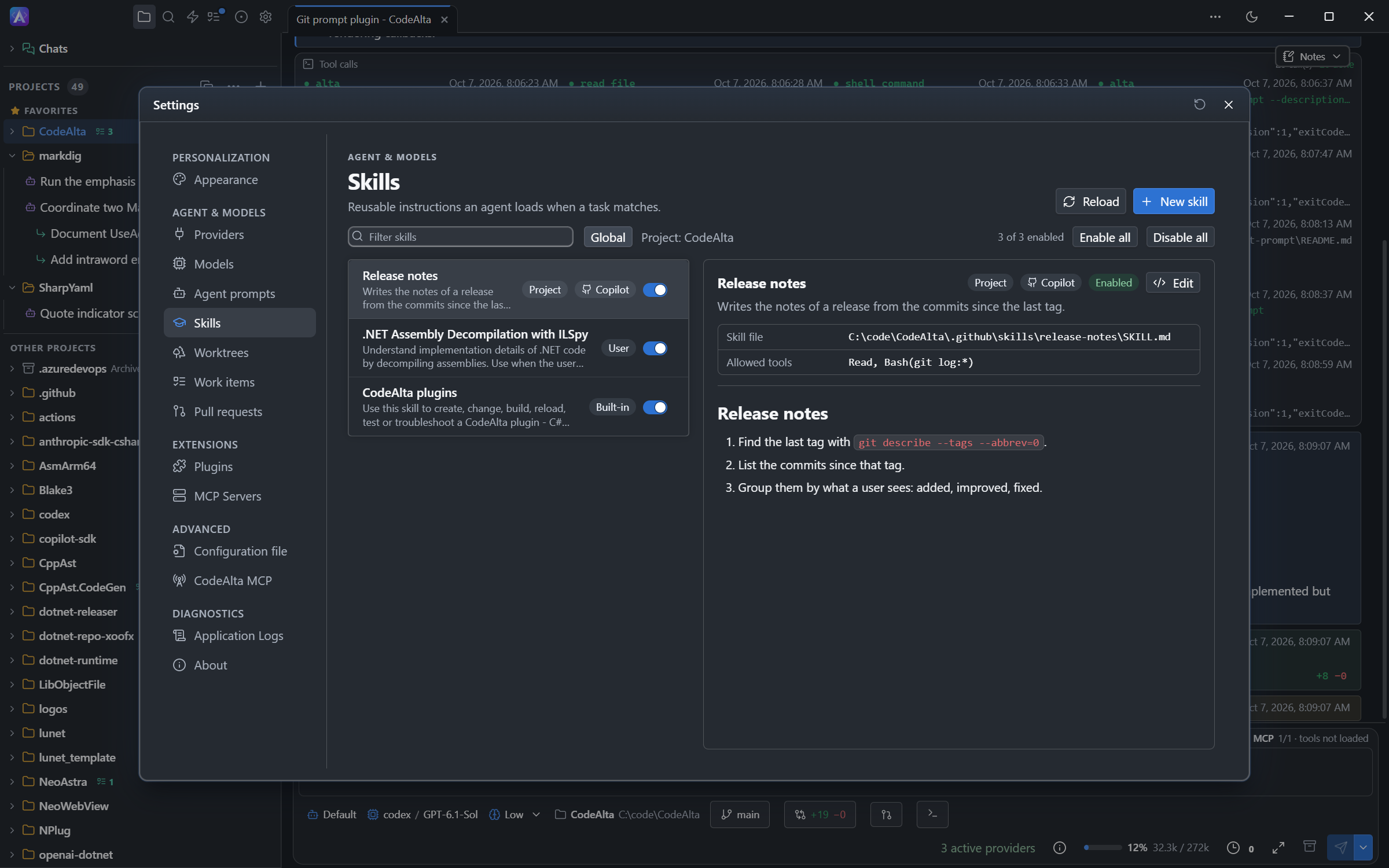1389x868 pixels.
Task: Click Enable all skills button
Action: tap(1104, 237)
